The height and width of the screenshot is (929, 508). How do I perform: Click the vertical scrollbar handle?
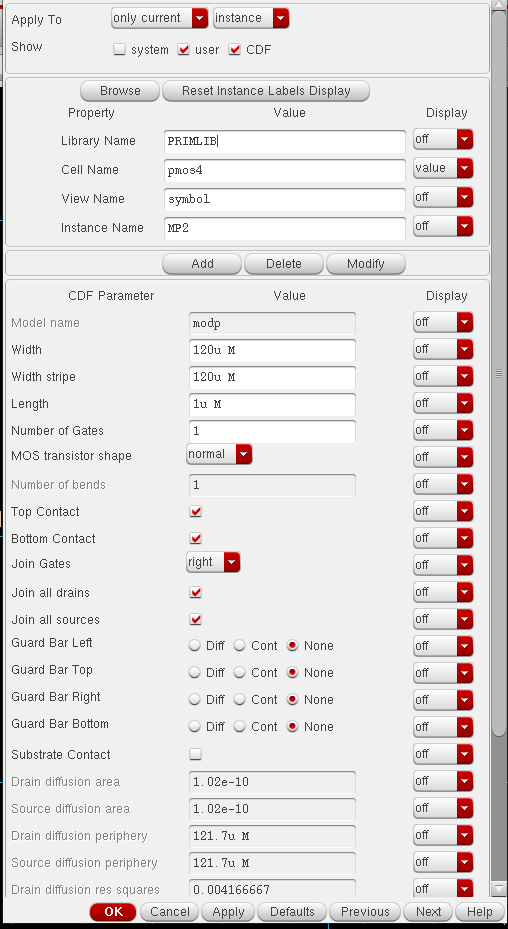click(499, 373)
